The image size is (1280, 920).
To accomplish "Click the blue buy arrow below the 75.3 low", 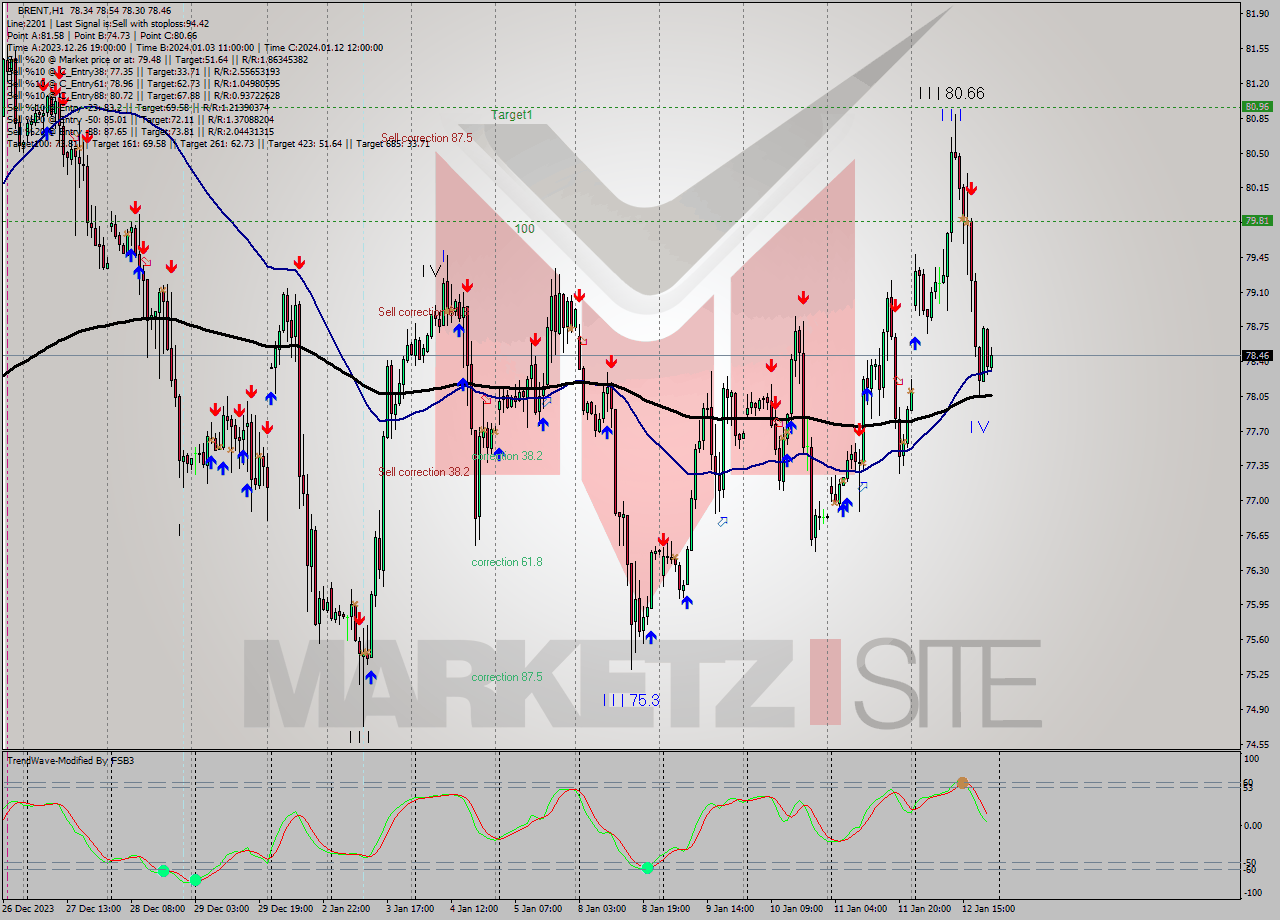I will (651, 637).
